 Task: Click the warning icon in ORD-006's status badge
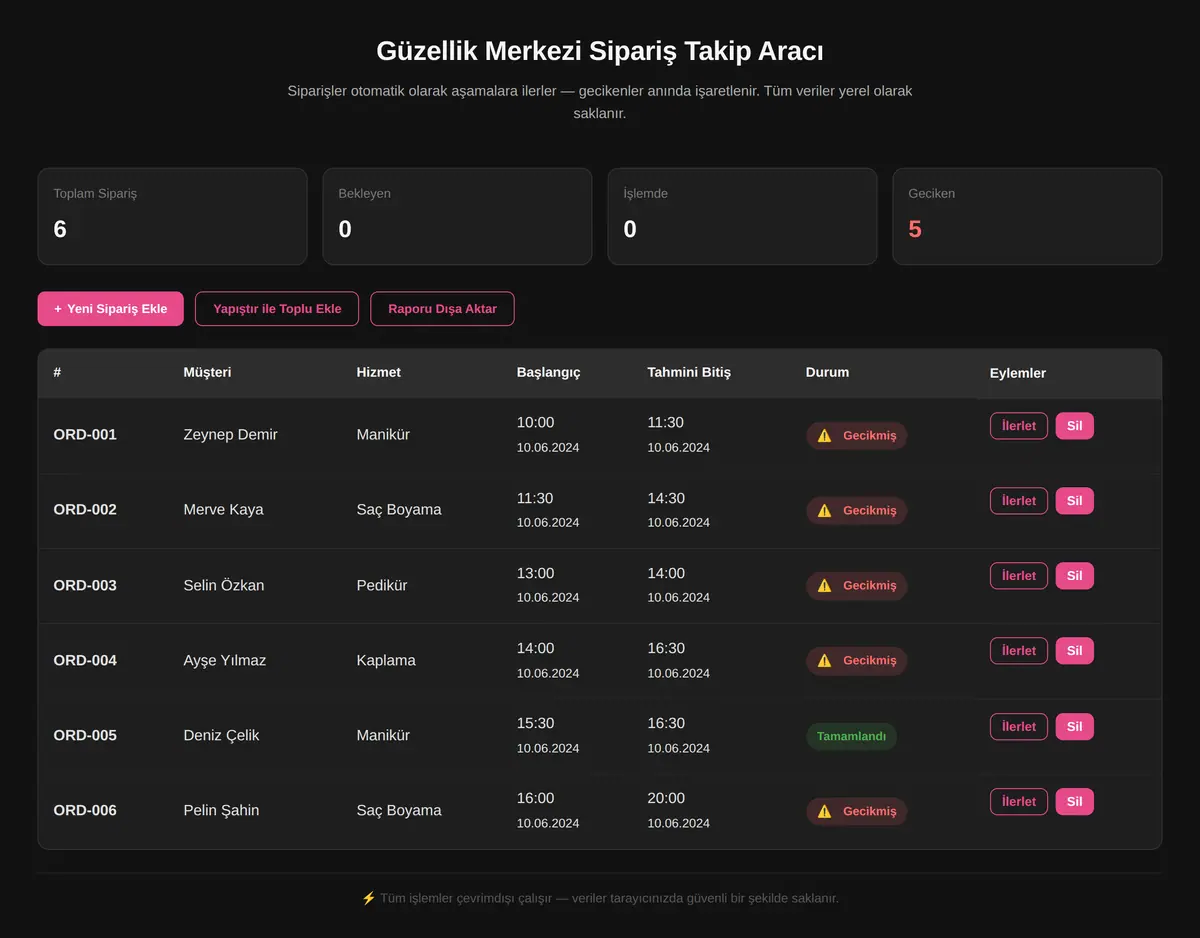click(824, 811)
